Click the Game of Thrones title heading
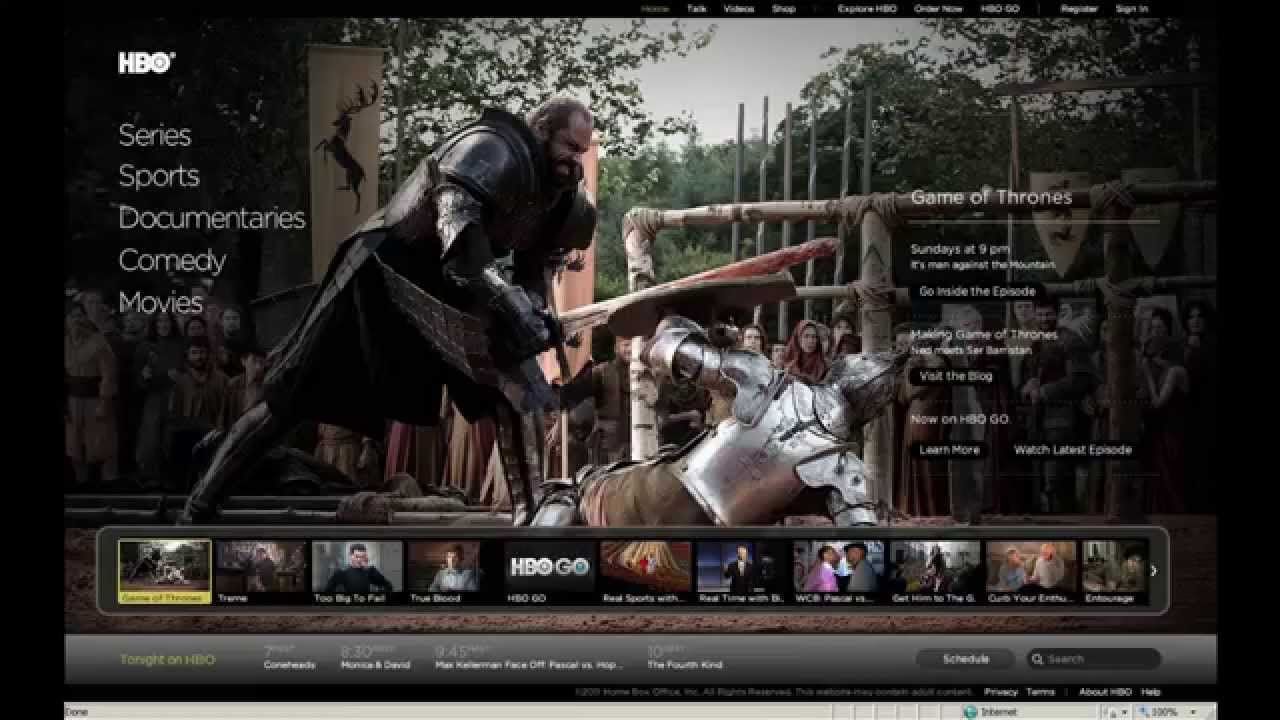Screen dimensions: 1280x720 (991, 197)
